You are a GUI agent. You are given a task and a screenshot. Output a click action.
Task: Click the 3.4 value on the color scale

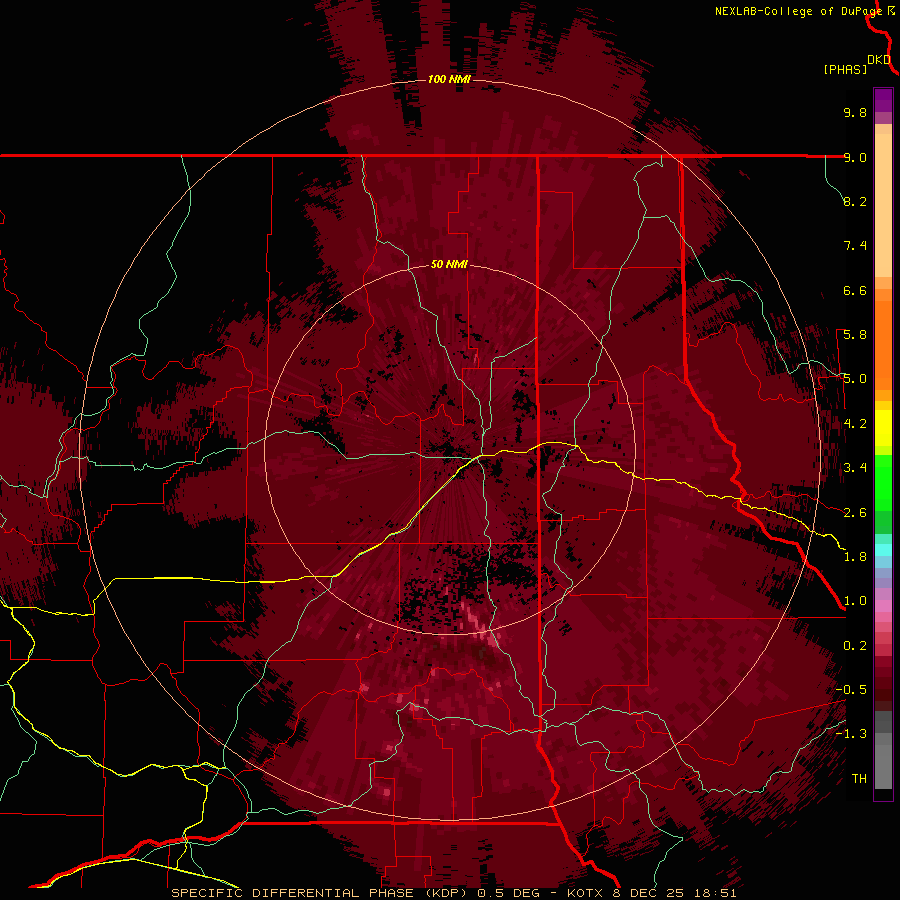855,468
